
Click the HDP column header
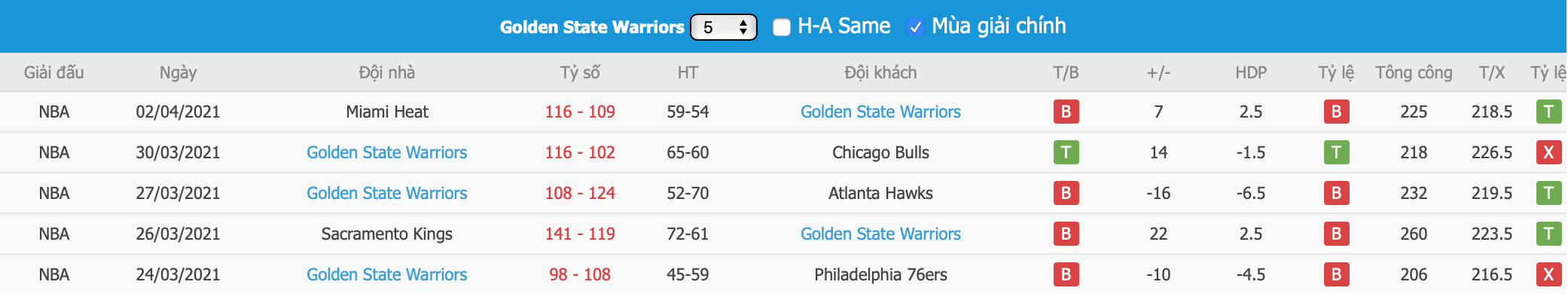1251,72
